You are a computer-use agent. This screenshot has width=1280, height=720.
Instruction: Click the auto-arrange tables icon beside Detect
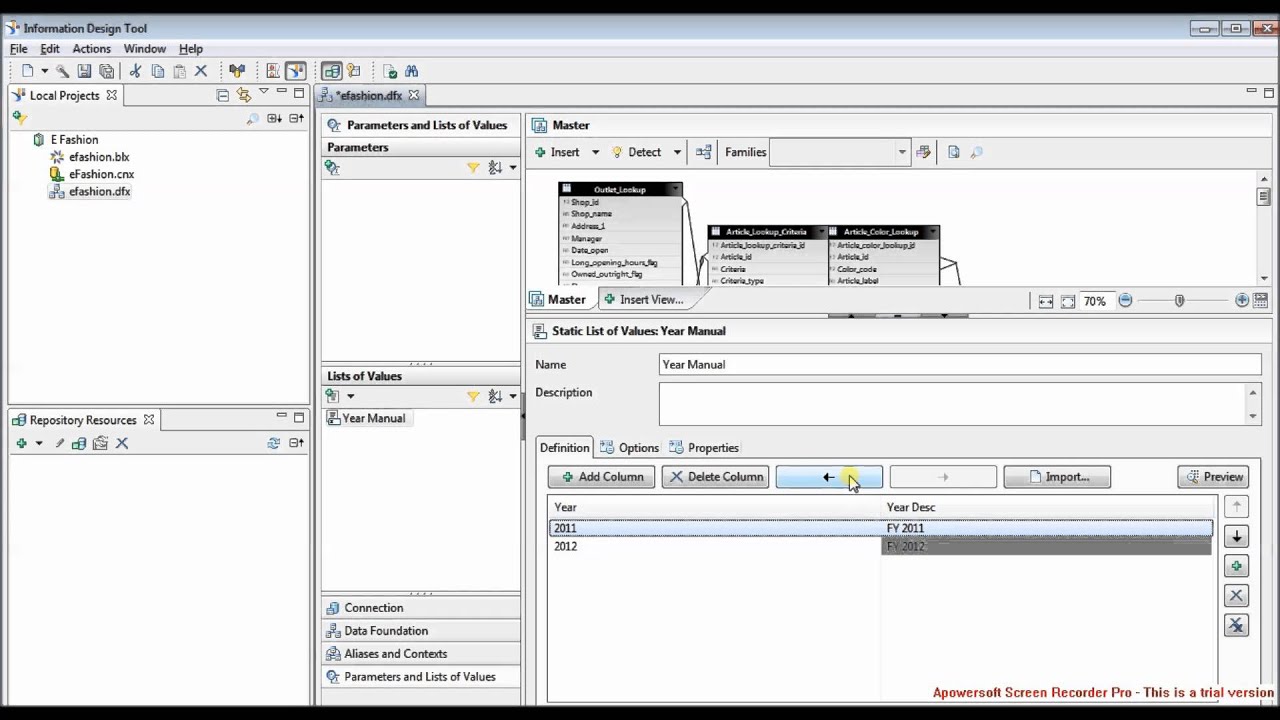coord(704,152)
